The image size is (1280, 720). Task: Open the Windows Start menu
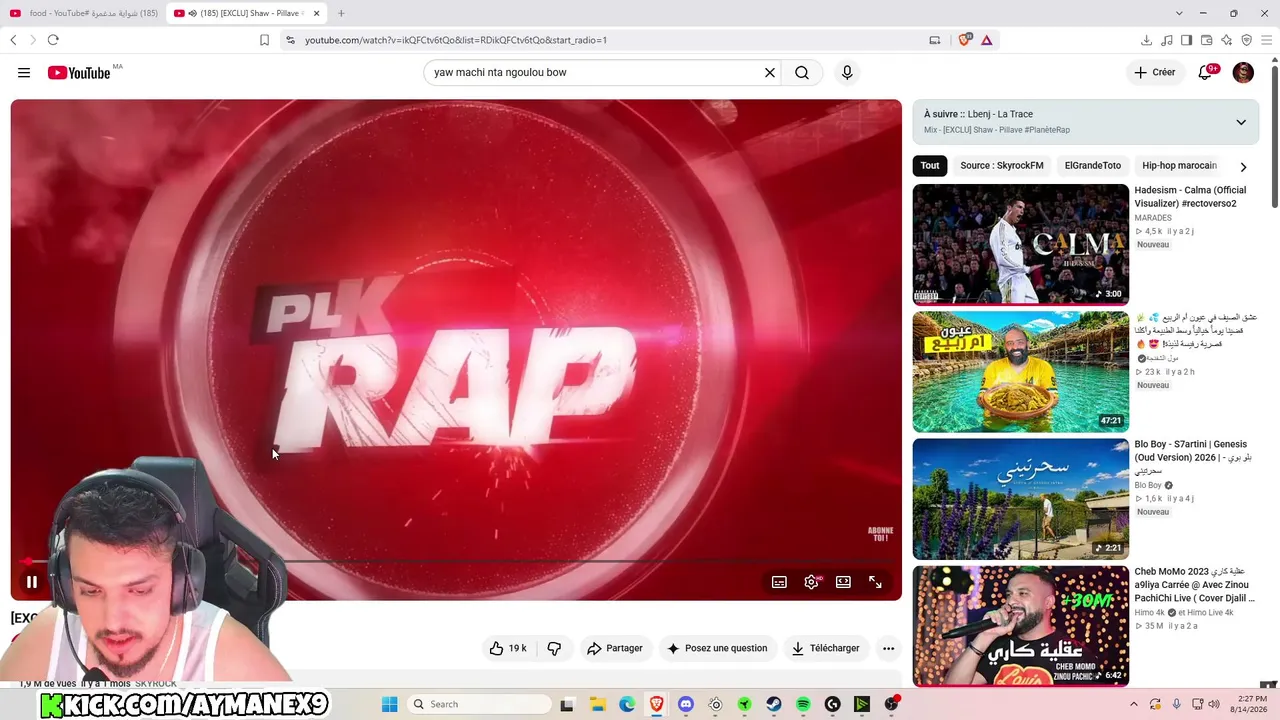[389, 704]
